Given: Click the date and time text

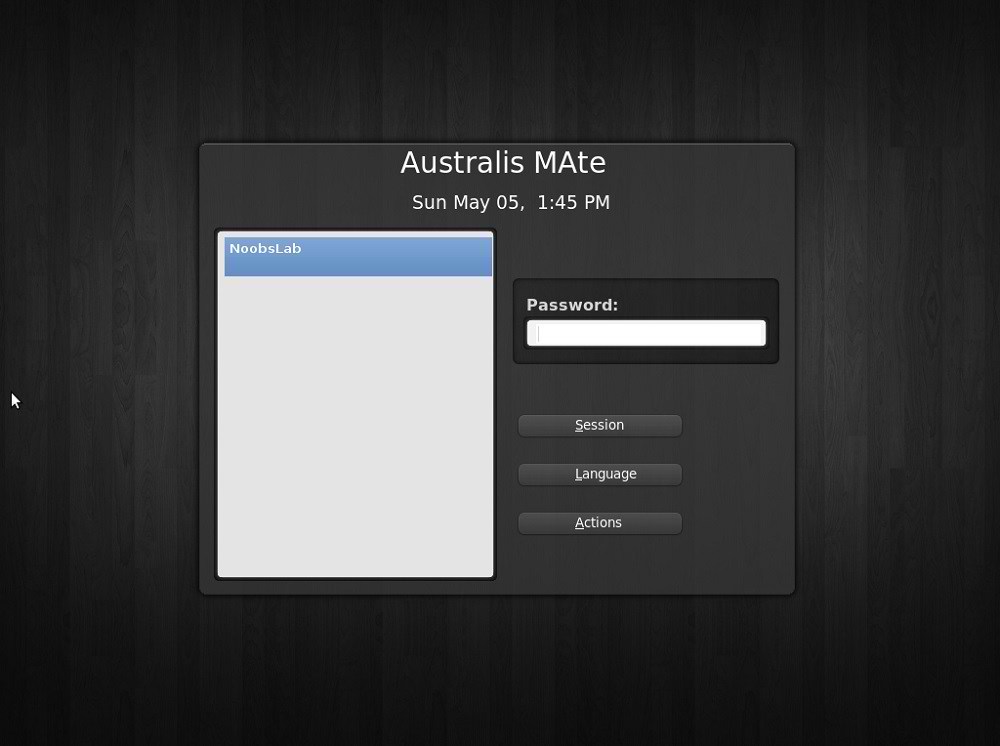Looking at the screenshot, I should [511, 203].
